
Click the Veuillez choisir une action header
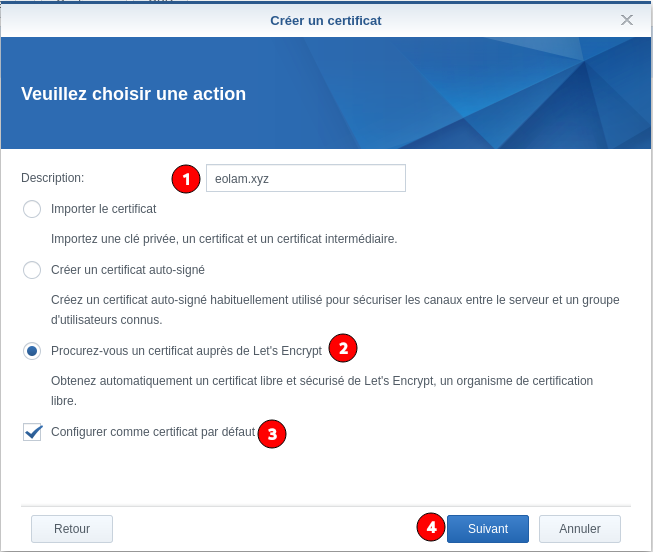(x=133, y=94)
